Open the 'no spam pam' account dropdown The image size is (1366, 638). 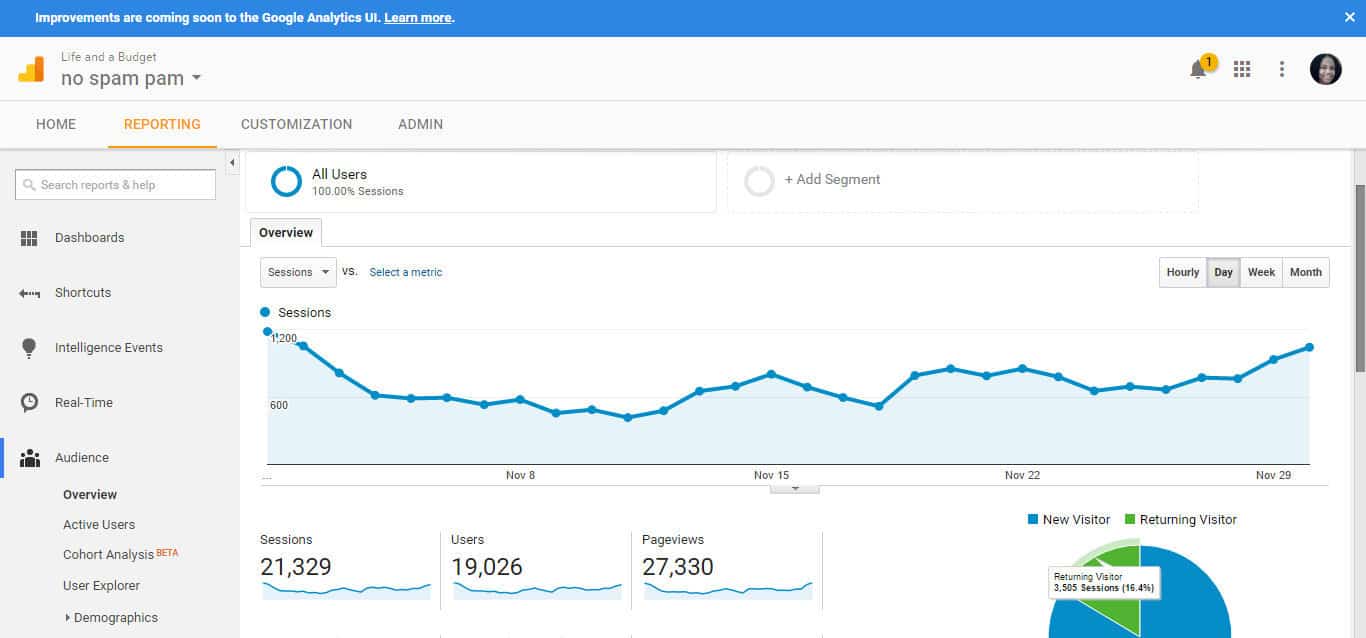(131, 78)
